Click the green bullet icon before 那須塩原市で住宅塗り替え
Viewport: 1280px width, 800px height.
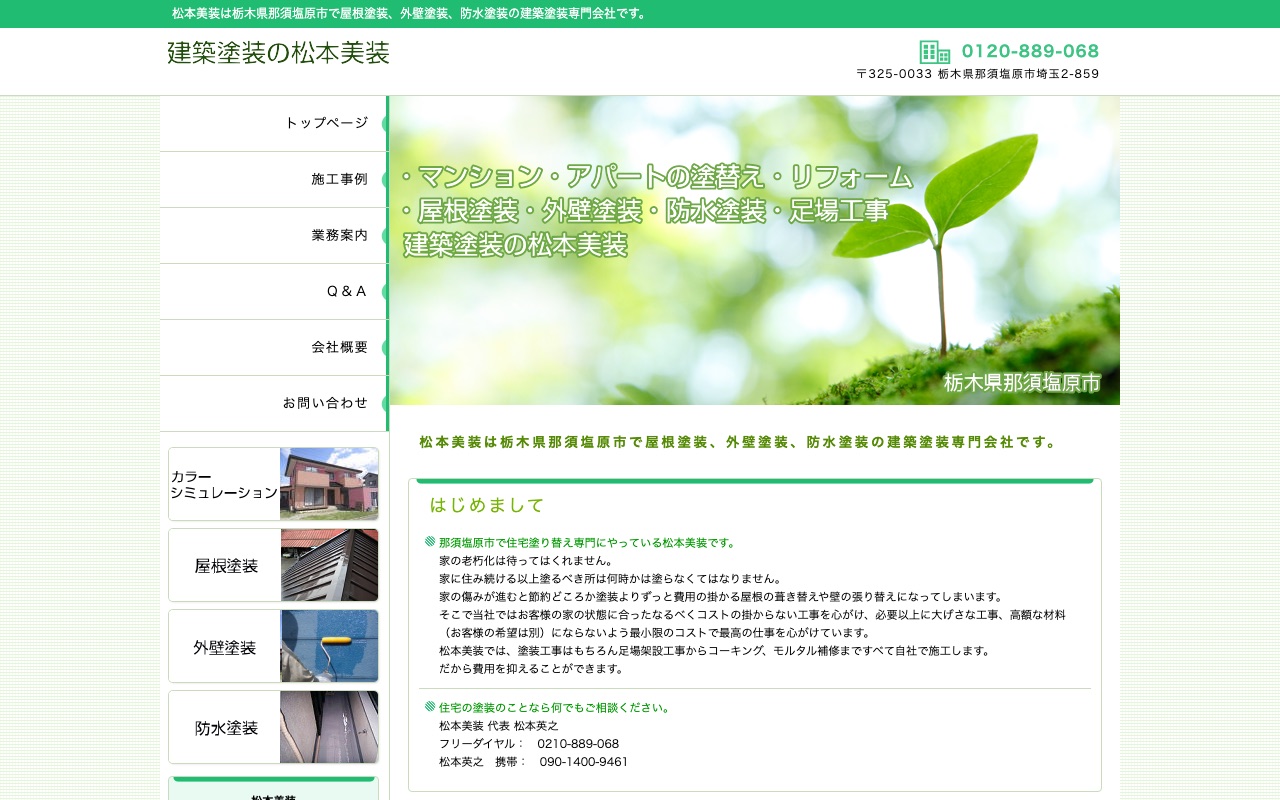[430, 542]
